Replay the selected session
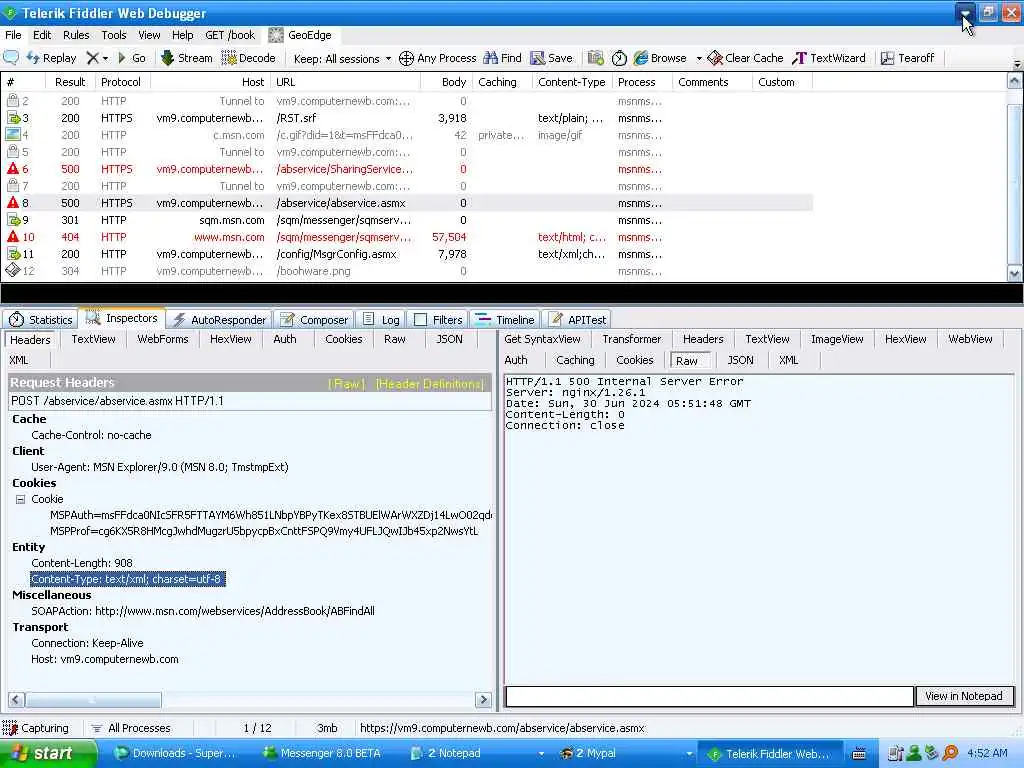 pyautogui.click(x=52, y=58)
